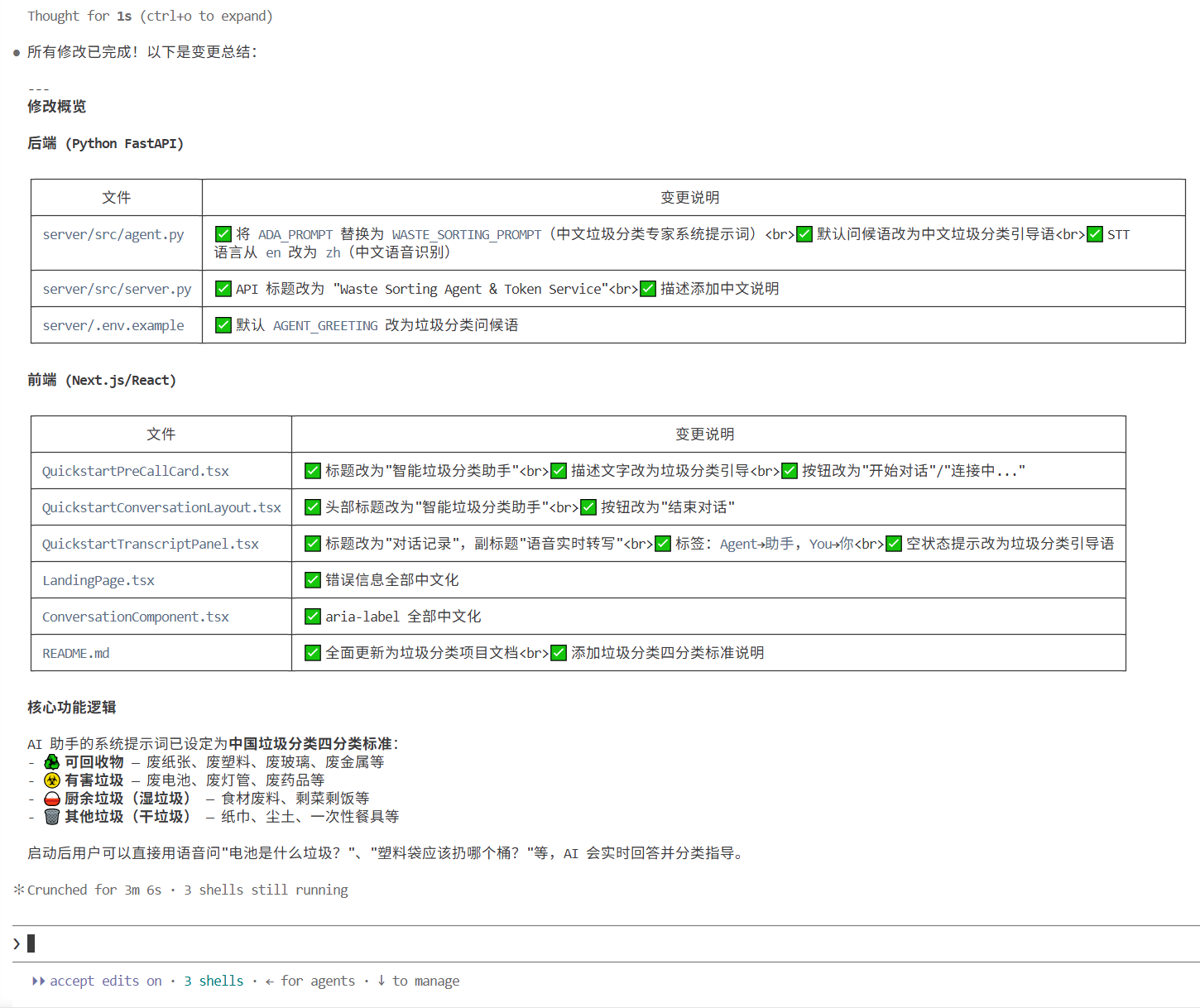
Task: Click the AGENT_GREETING code text
Action: pos(325,325)
